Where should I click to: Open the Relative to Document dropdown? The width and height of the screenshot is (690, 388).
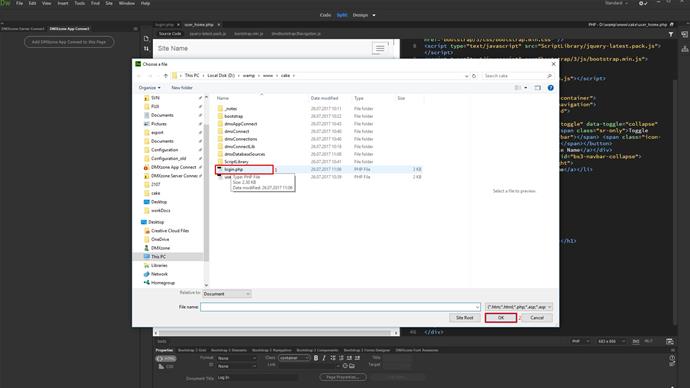pyautogui.click(x=227, y=293)
